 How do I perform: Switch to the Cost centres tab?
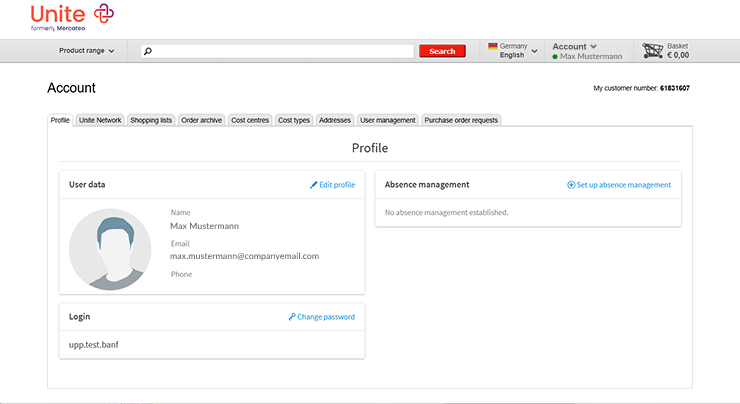coord(250,120)
